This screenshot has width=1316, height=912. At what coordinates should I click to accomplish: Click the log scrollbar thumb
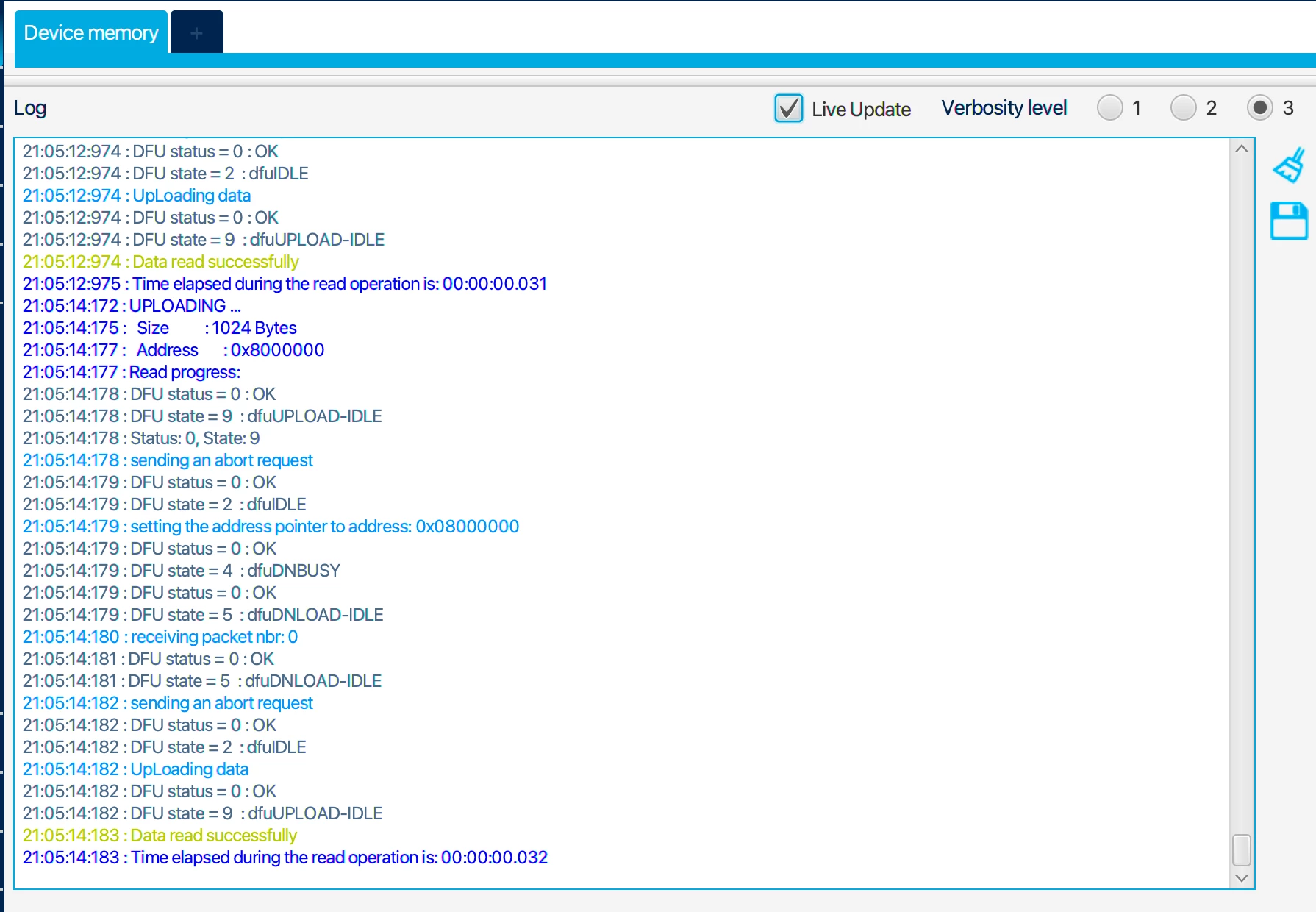click(1242, 850)
